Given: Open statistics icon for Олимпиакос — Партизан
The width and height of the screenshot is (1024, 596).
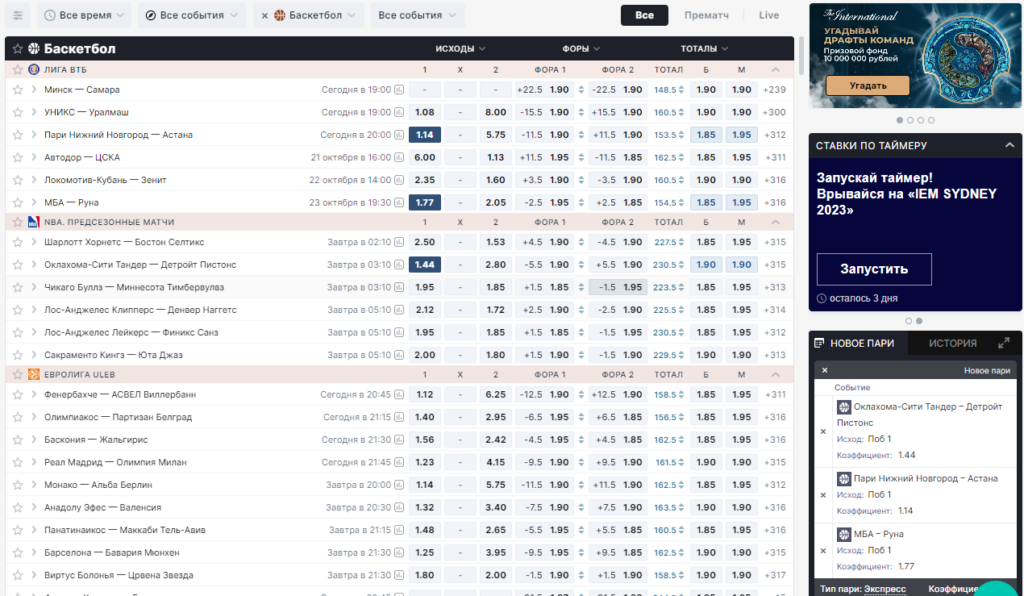Looking at the screenshot, I should [x=399, y=417].
